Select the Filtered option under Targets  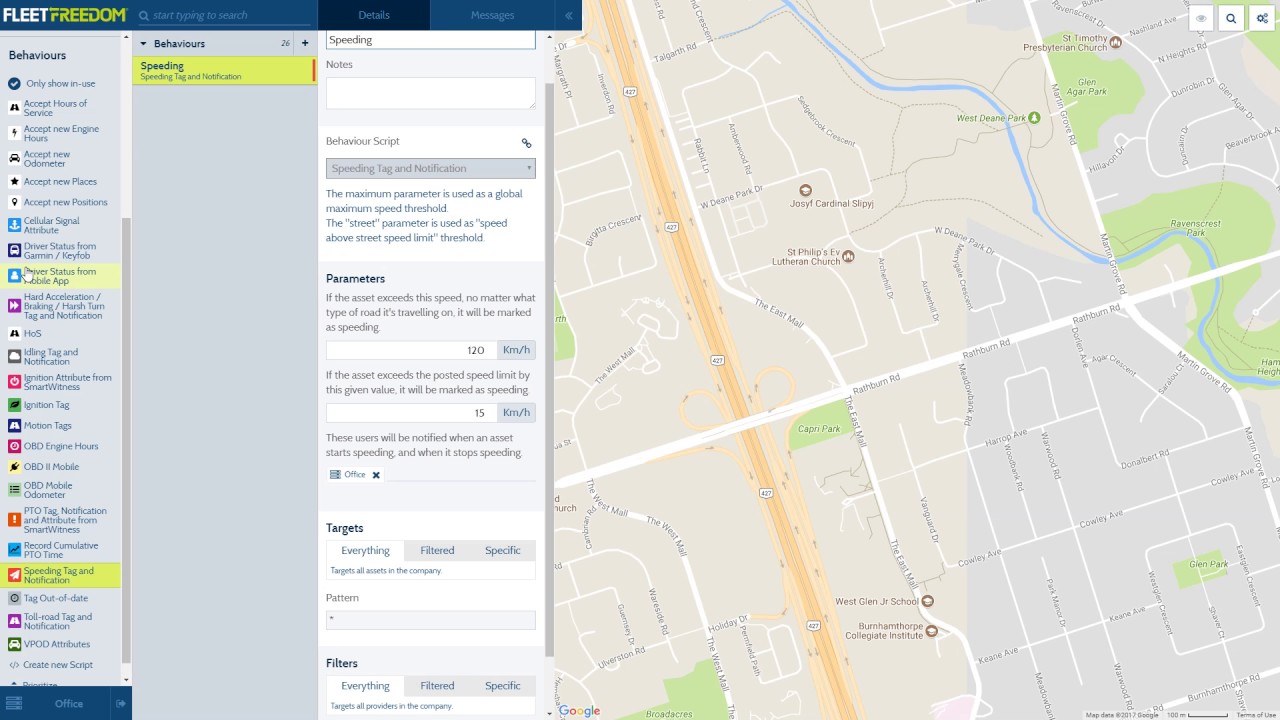click(437, 550)
